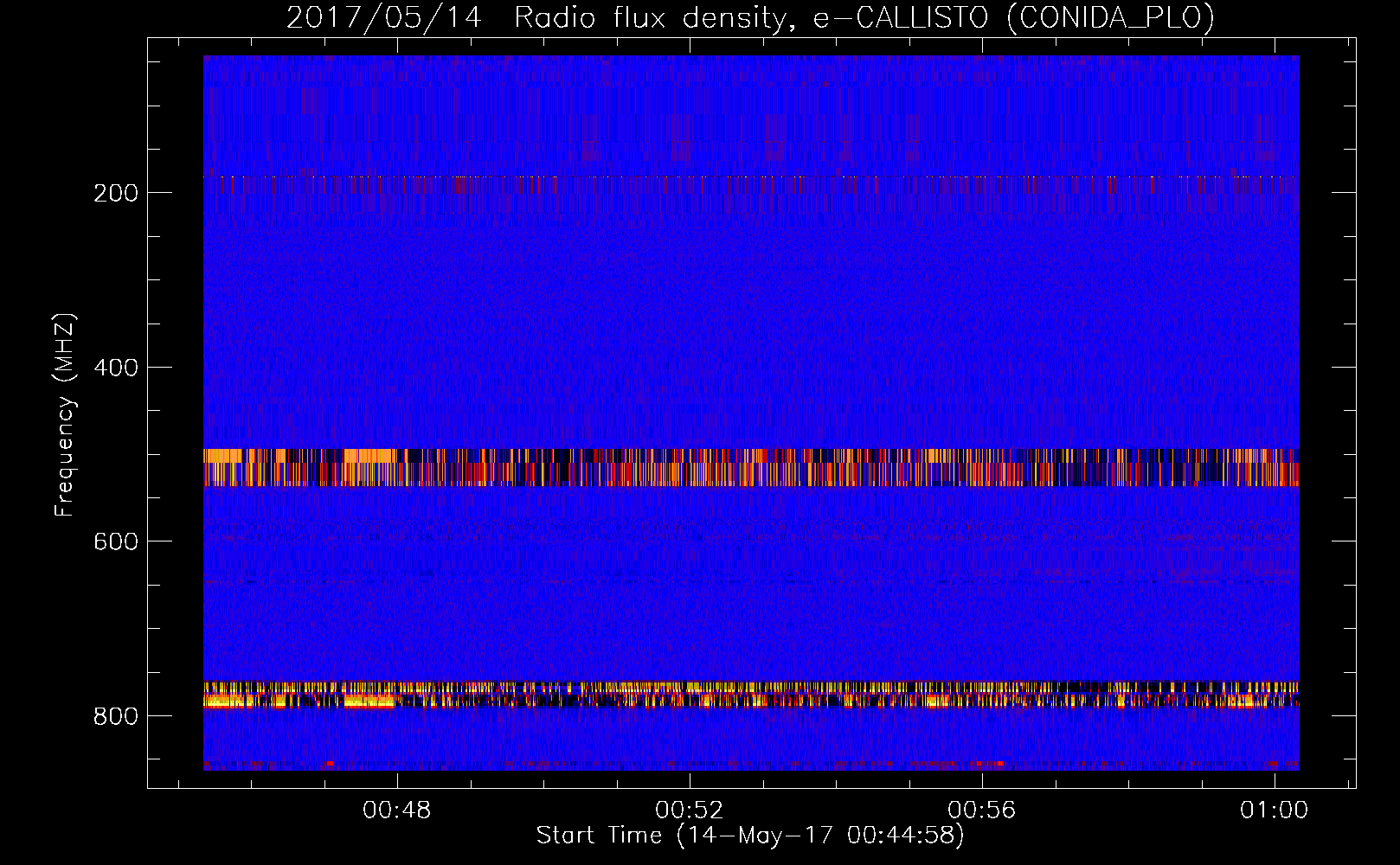The image size is (1400, 865).
Task: Click the plot title "2017/05/14 Radio flux density, e-CALLISTO (CONIDA_PLO)"
Action: click(750, 17)
